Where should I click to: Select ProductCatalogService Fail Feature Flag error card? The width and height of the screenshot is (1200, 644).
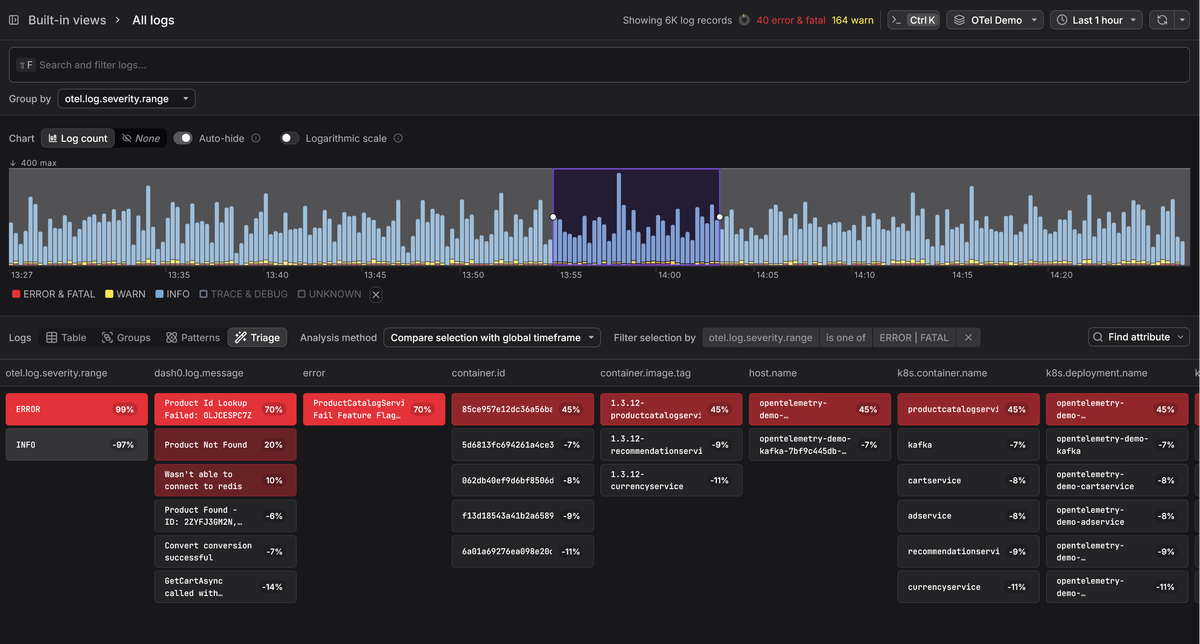pyautogui.click(x=374, y=409)
